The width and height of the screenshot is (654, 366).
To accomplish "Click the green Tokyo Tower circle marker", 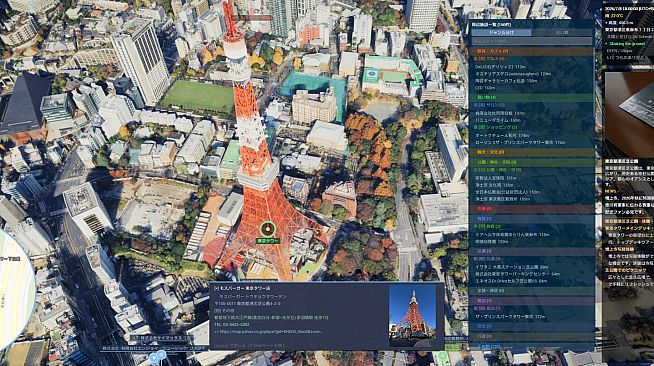I will [268, 229].
